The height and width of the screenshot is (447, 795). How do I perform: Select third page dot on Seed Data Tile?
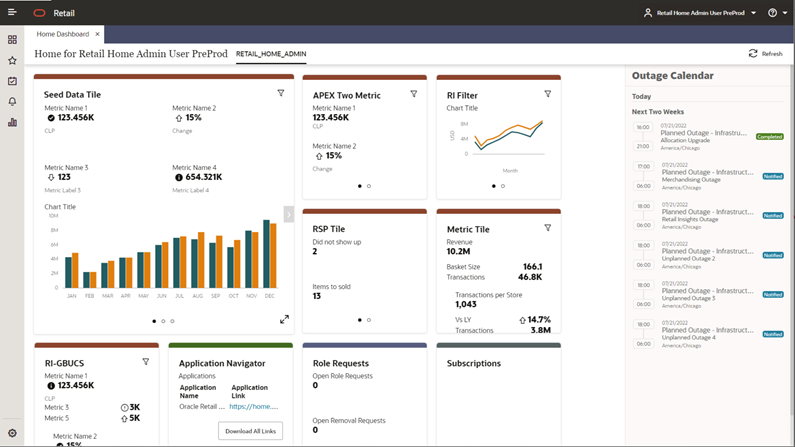click(x=172, y=321)
